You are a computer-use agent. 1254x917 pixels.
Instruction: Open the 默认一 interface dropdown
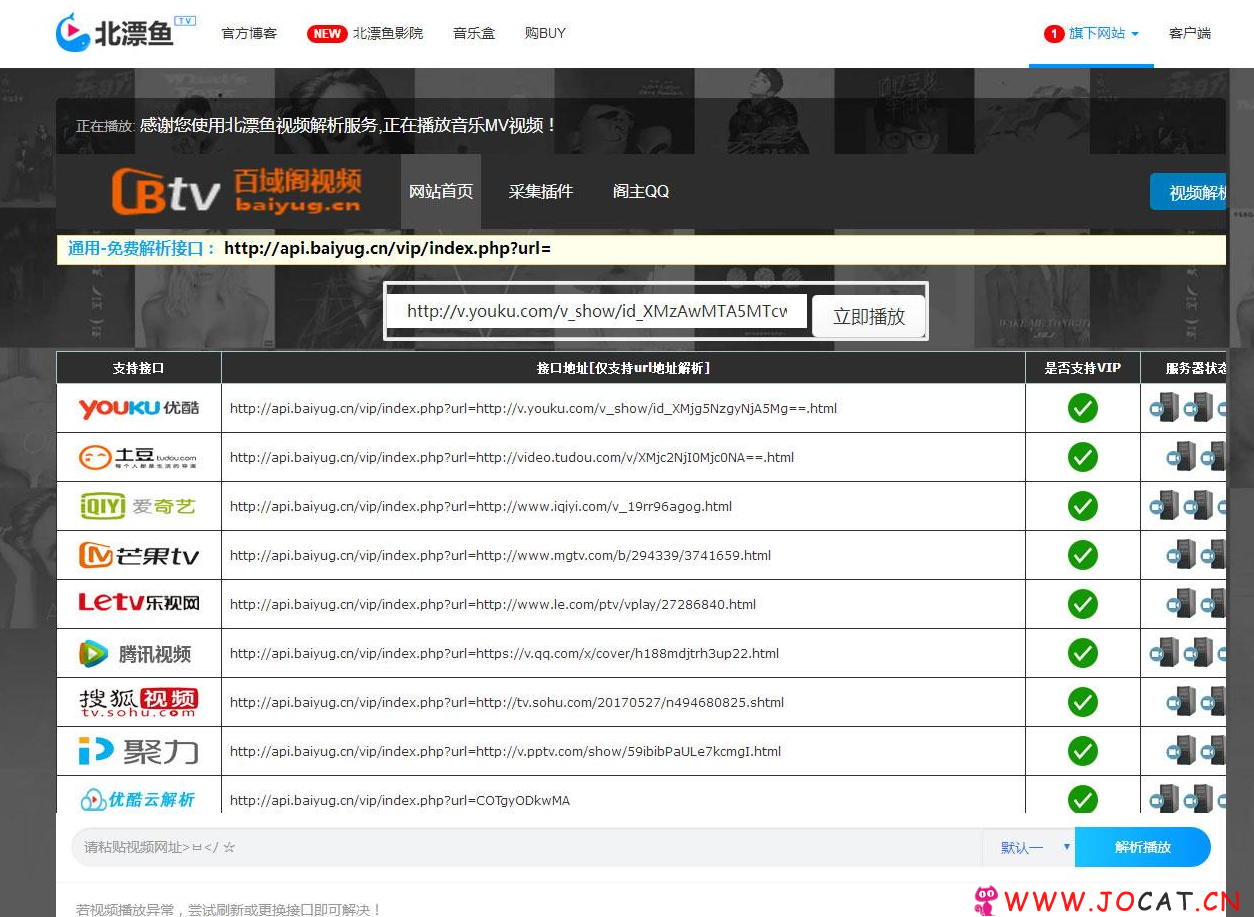coord(1029,847)
